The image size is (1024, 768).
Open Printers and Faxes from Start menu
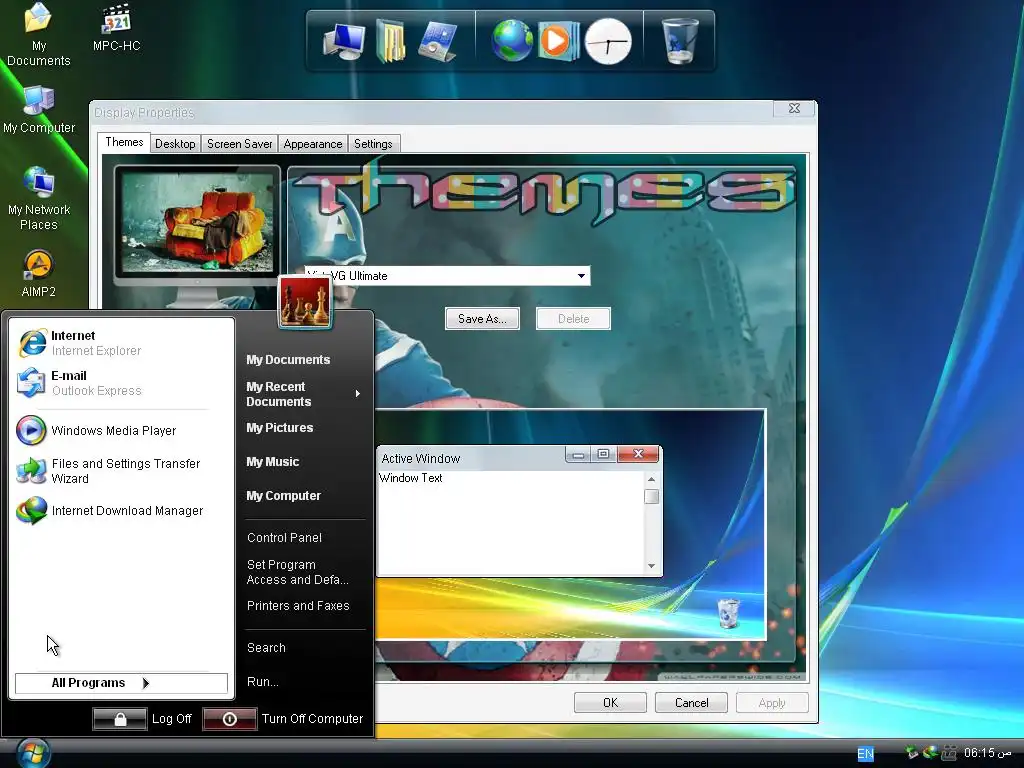click(x=298, y=605)
